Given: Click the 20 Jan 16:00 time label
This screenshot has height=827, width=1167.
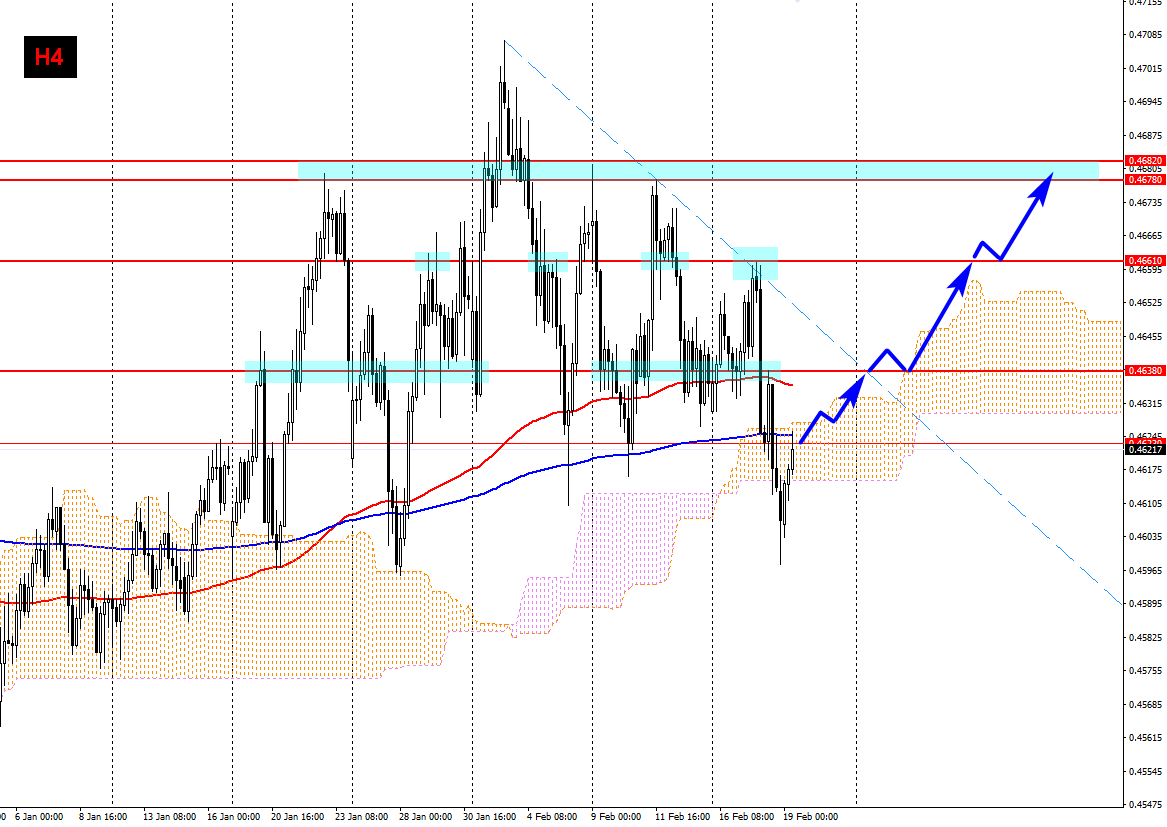Looking at the screenshot, I should coord(297,817).
